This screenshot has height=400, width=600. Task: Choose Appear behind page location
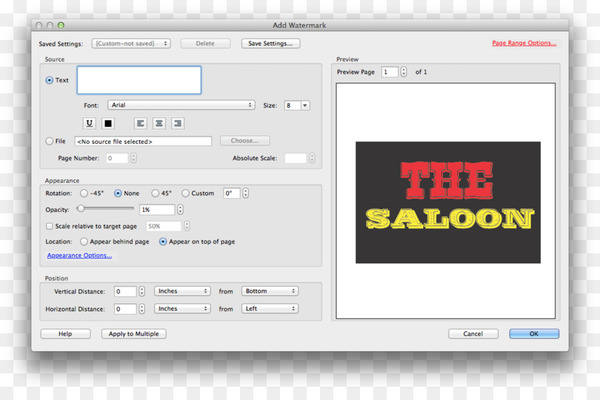[84, 242]
